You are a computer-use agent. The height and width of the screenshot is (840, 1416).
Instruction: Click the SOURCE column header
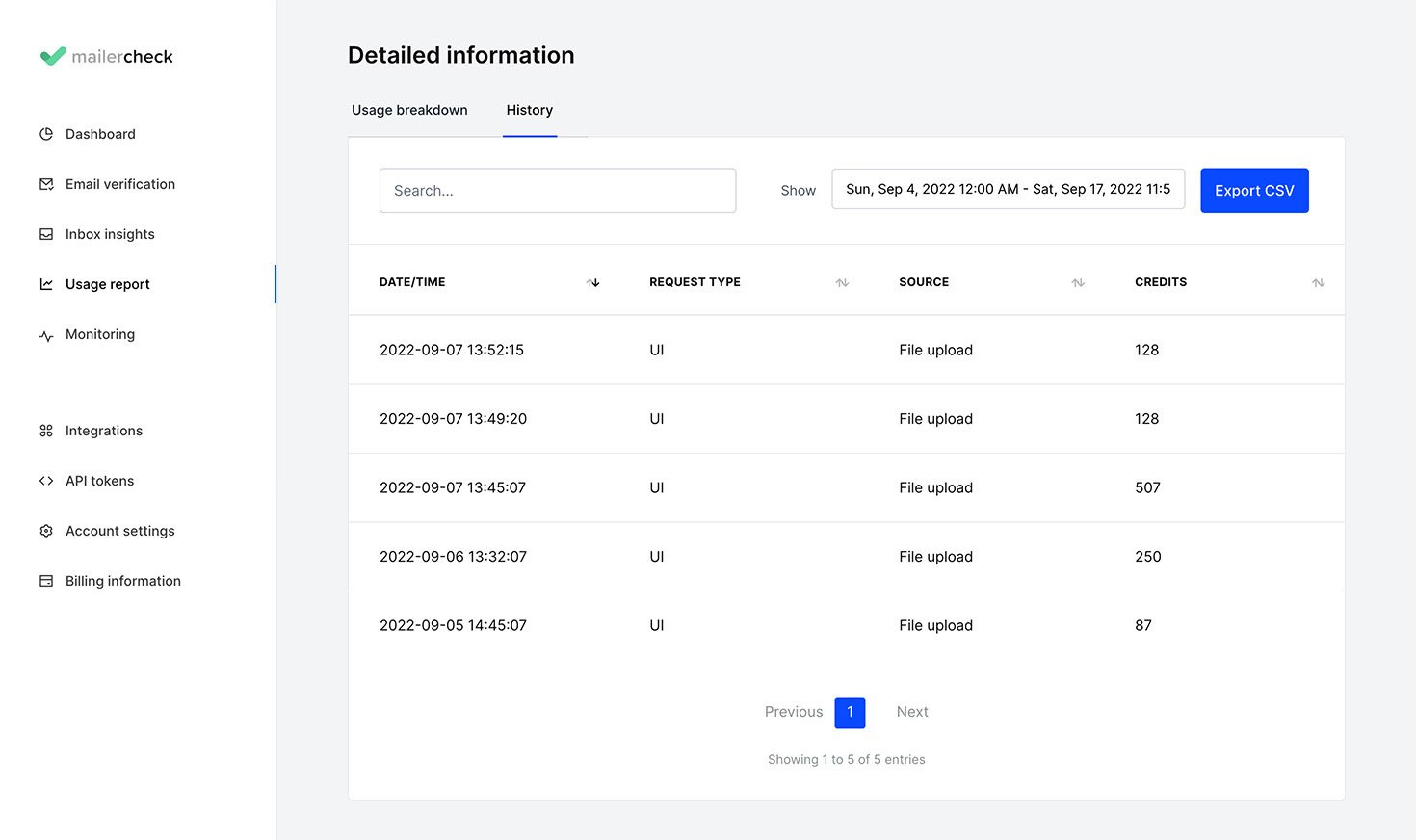[924, 282]
